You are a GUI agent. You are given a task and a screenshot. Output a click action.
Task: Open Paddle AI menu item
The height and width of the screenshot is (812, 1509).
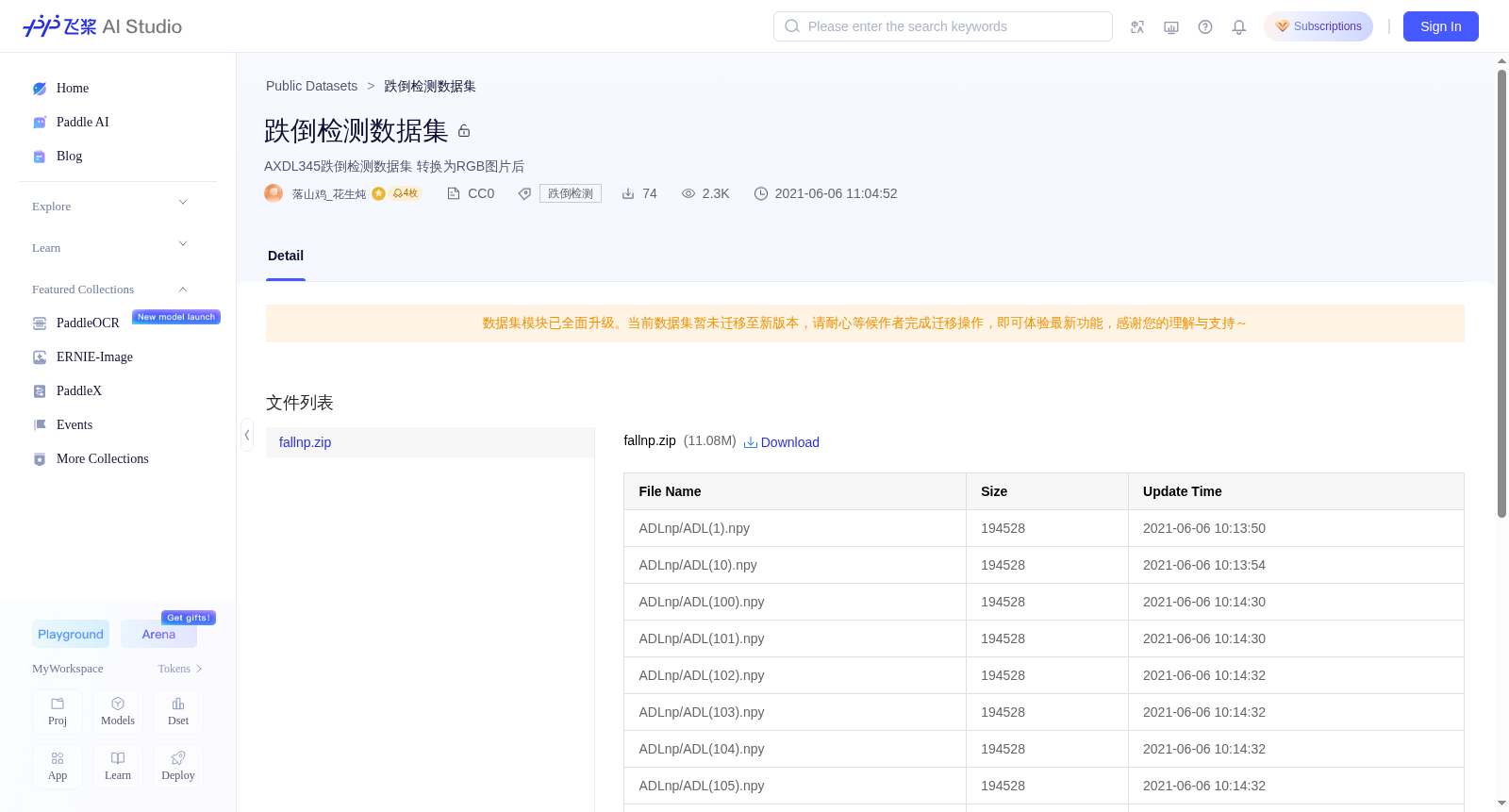tap(83, 123)
